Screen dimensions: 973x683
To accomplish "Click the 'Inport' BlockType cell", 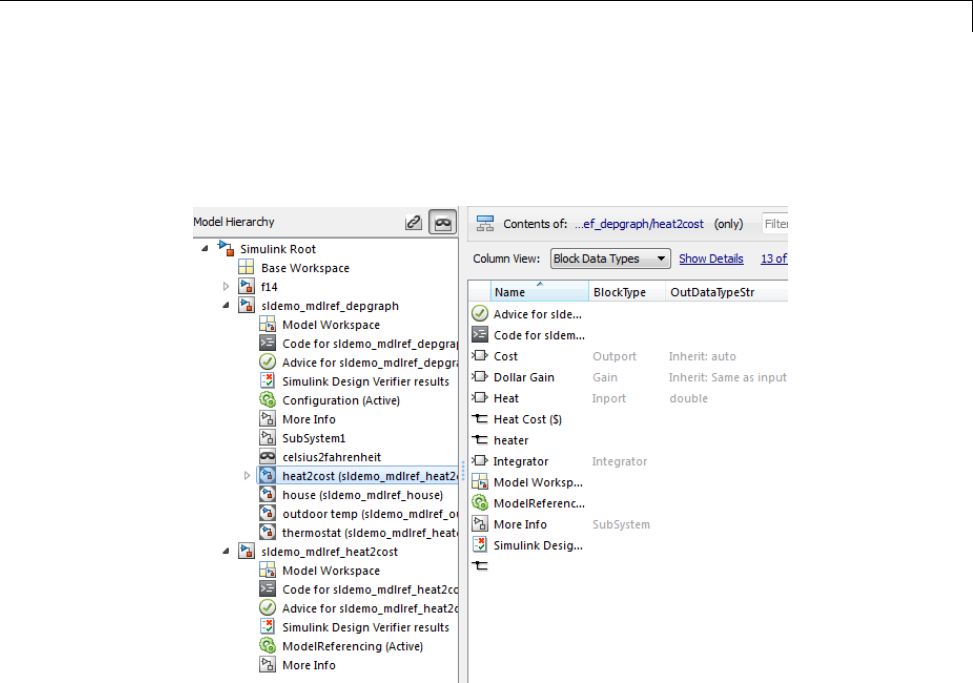I will click(x=609, y=398).
